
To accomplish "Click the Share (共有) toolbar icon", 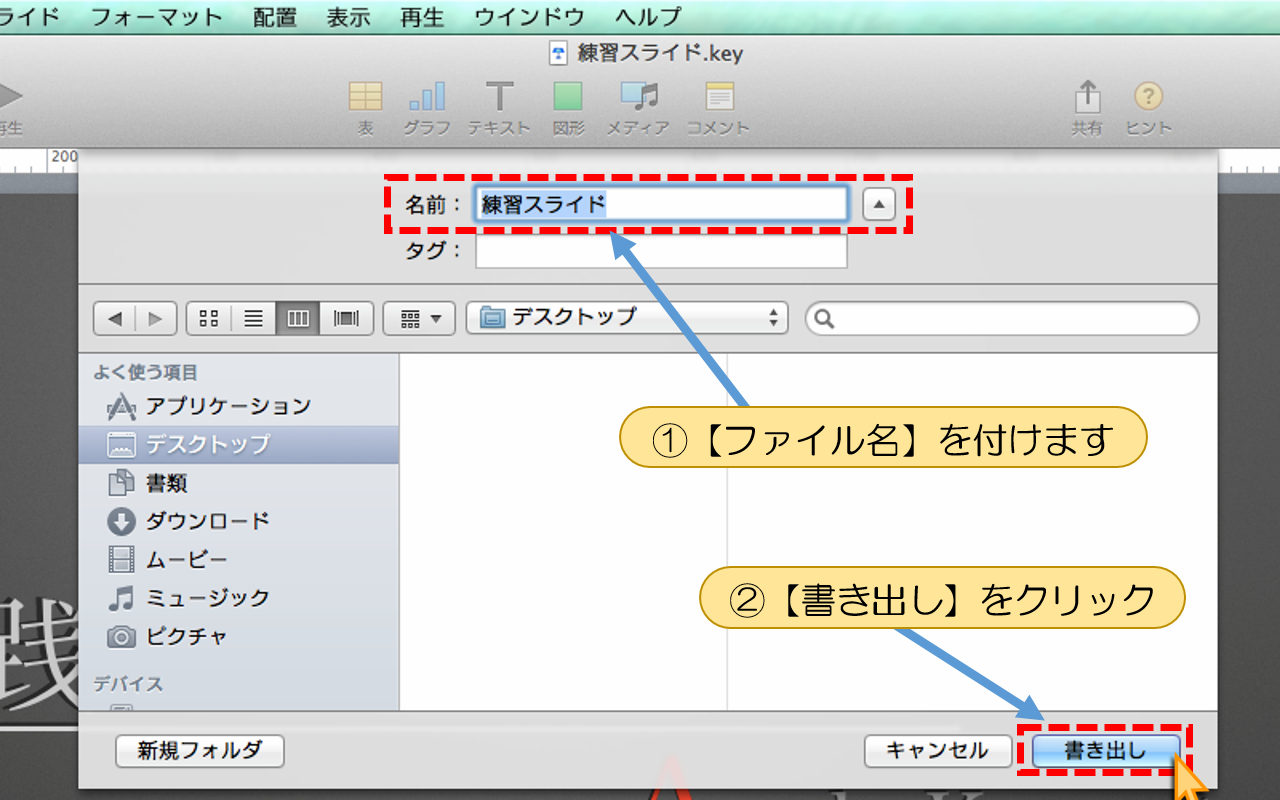I will 1087,97.
